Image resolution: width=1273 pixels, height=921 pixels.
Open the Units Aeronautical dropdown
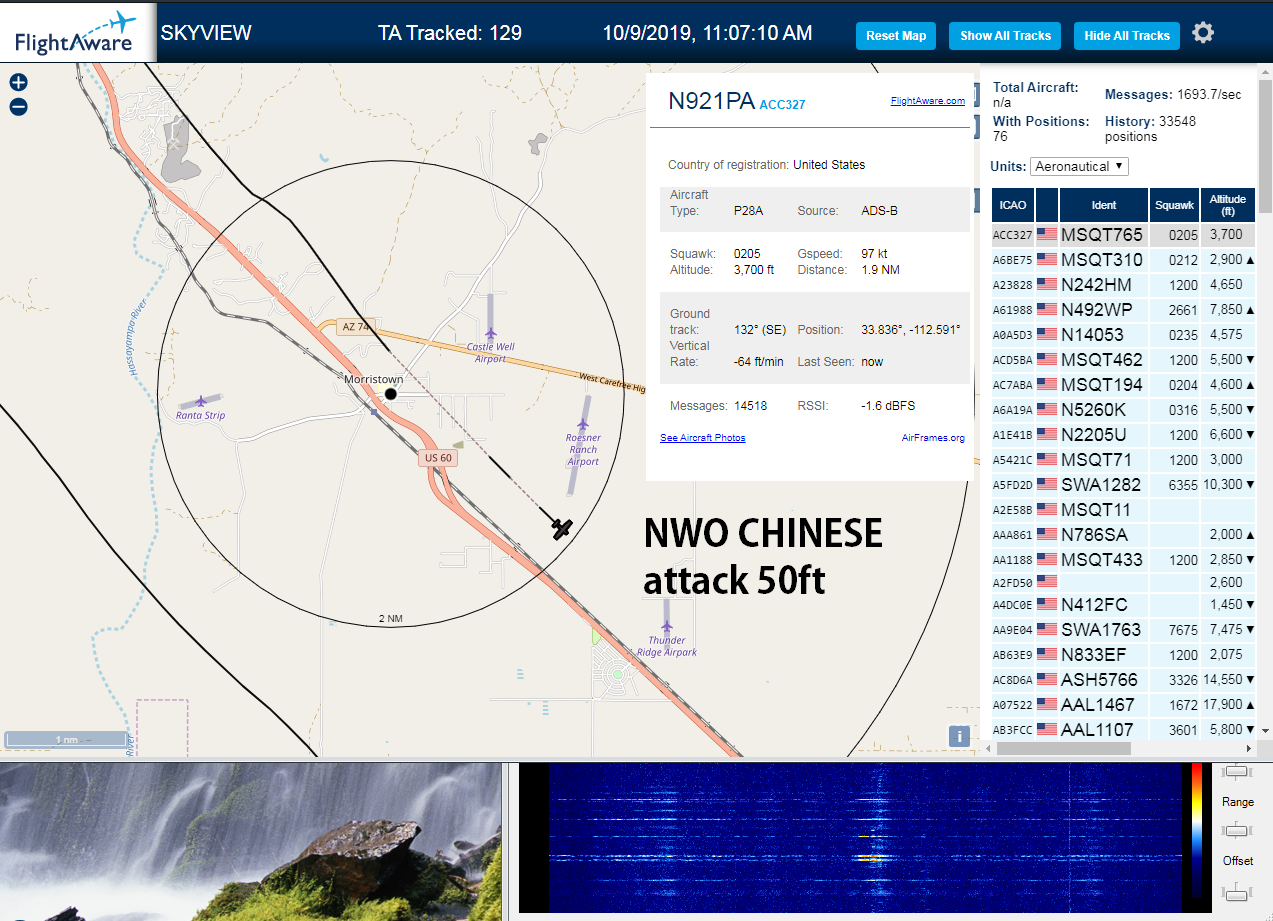[x=1080, y=166]
